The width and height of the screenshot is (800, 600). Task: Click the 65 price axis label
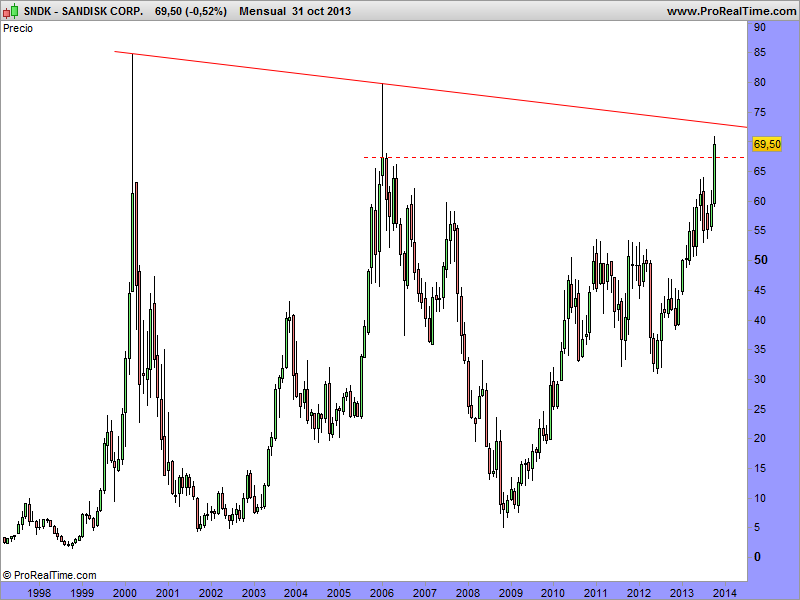coord(760,171)
